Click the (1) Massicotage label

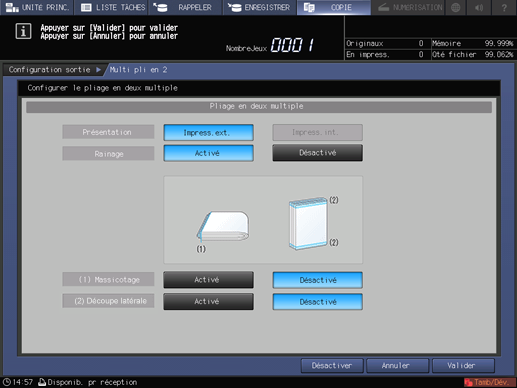tap(108, 279)
